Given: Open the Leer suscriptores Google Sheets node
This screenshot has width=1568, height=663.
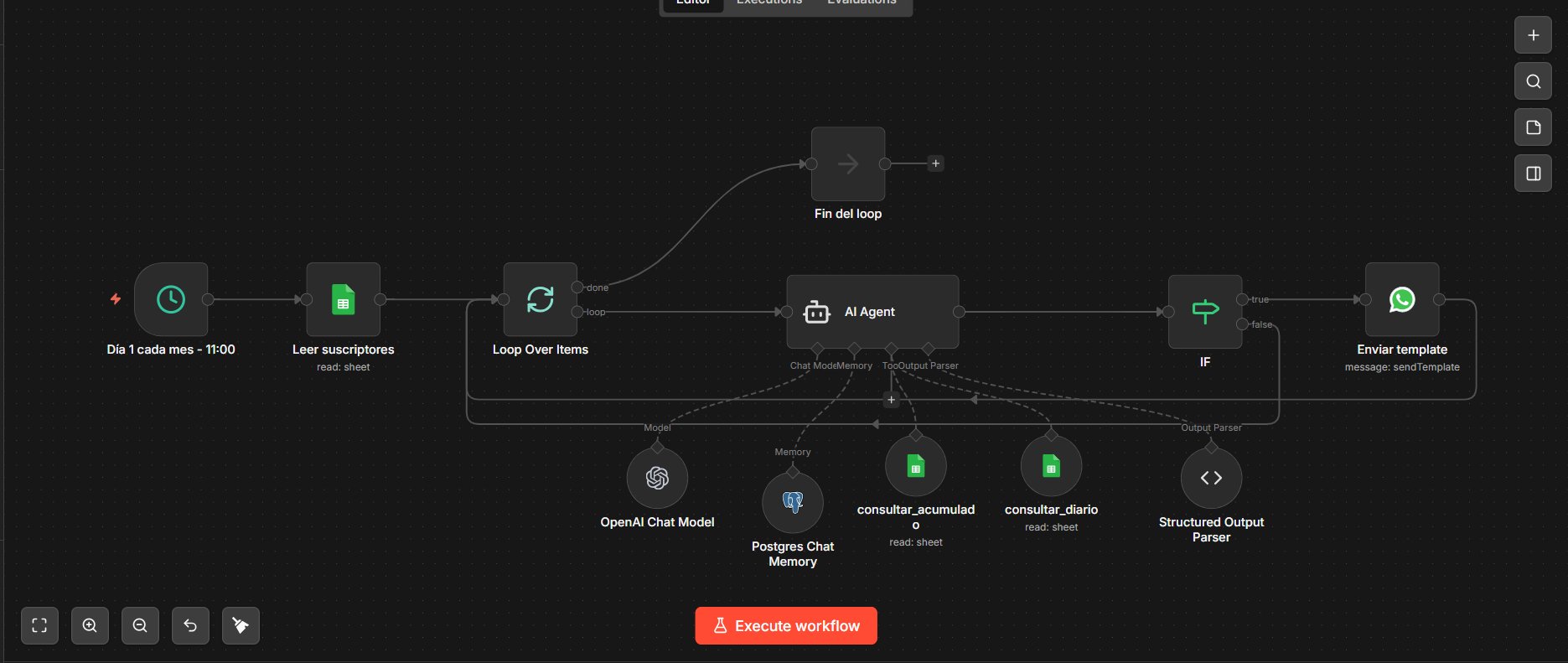Looking at the screenshot, I should point(343,299).
